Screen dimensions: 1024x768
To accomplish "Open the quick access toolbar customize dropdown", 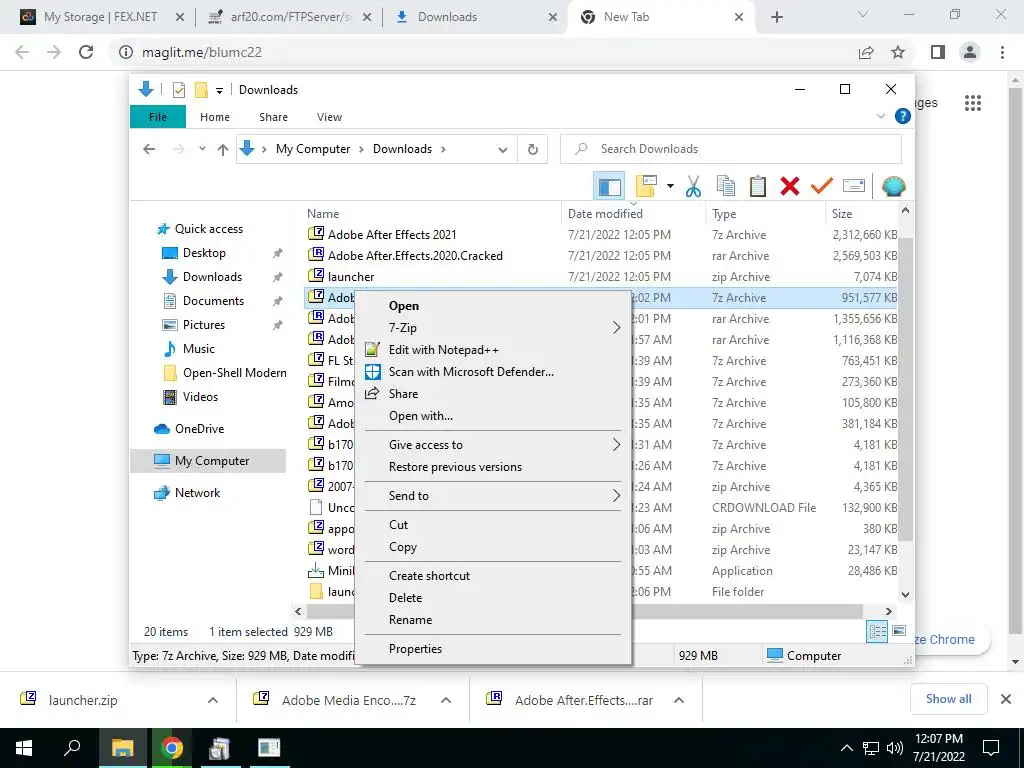I will tap(219, 90).
